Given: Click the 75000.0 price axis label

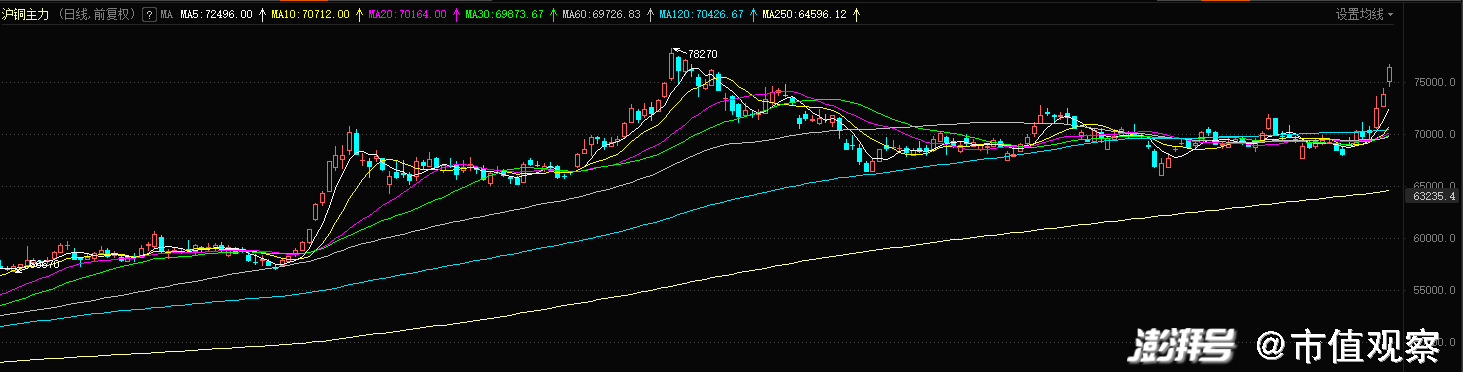Looking at the screenshot, I should point(1435,83).
